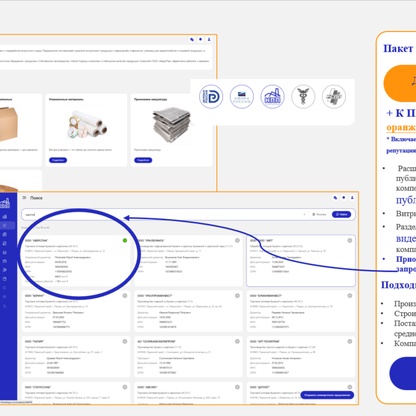This screenshot has height=416, width=416.
Task: Toggle the grey circle on highlighted third card
Action: click(x=350, y=240)
